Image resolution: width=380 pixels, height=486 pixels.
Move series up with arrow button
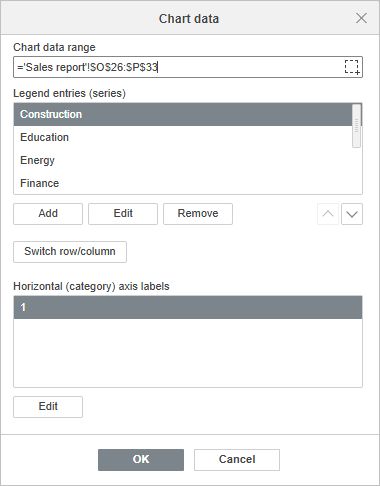point(328,214)
